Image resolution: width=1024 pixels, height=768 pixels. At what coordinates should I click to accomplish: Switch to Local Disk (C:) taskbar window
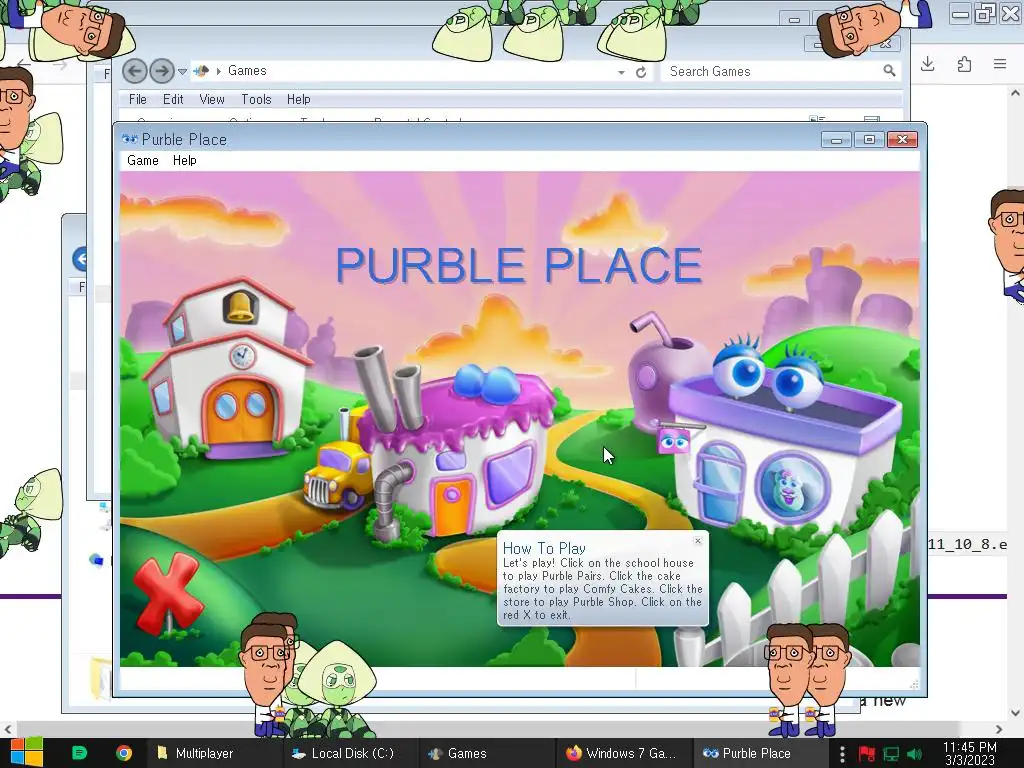click(350, 753)
